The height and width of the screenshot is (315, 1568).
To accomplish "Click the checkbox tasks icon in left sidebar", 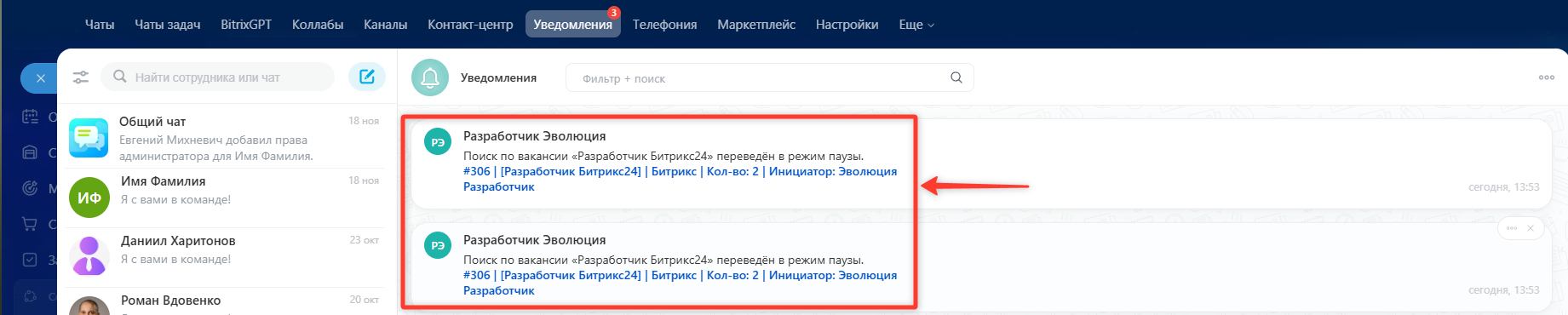I will click(x=30, y=260).
